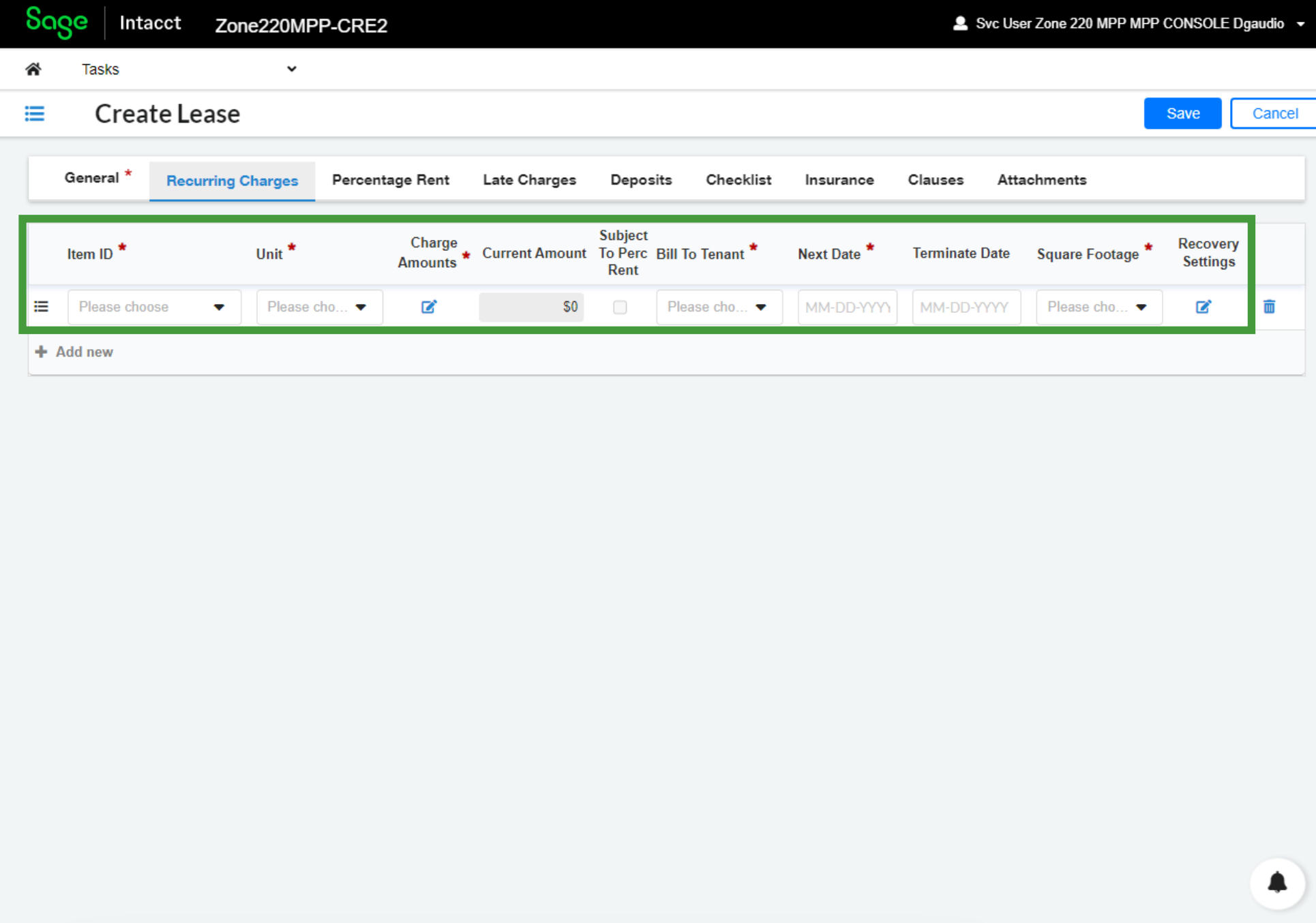1316x923 pixels.
Task: Click the Current Amount field
Action: pos(531,307)
